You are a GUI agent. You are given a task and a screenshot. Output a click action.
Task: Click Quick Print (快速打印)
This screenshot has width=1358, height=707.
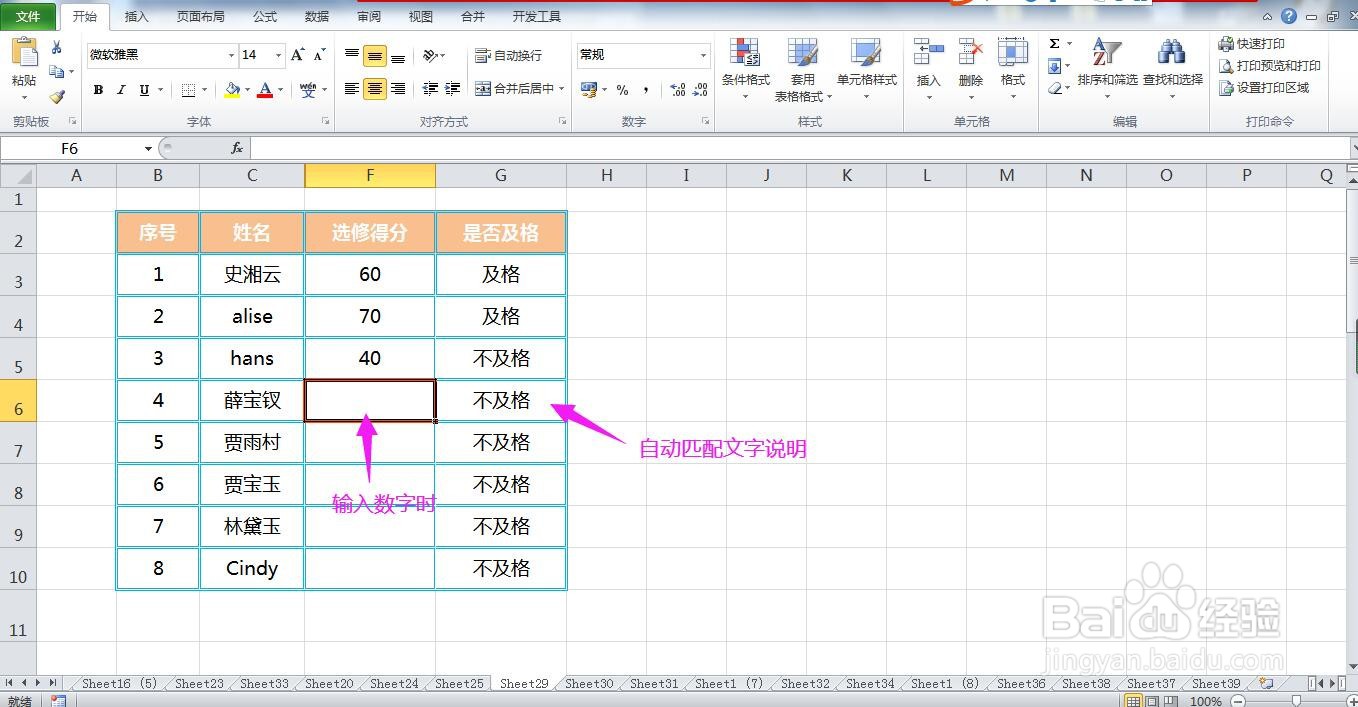[x=1252, y=44]
